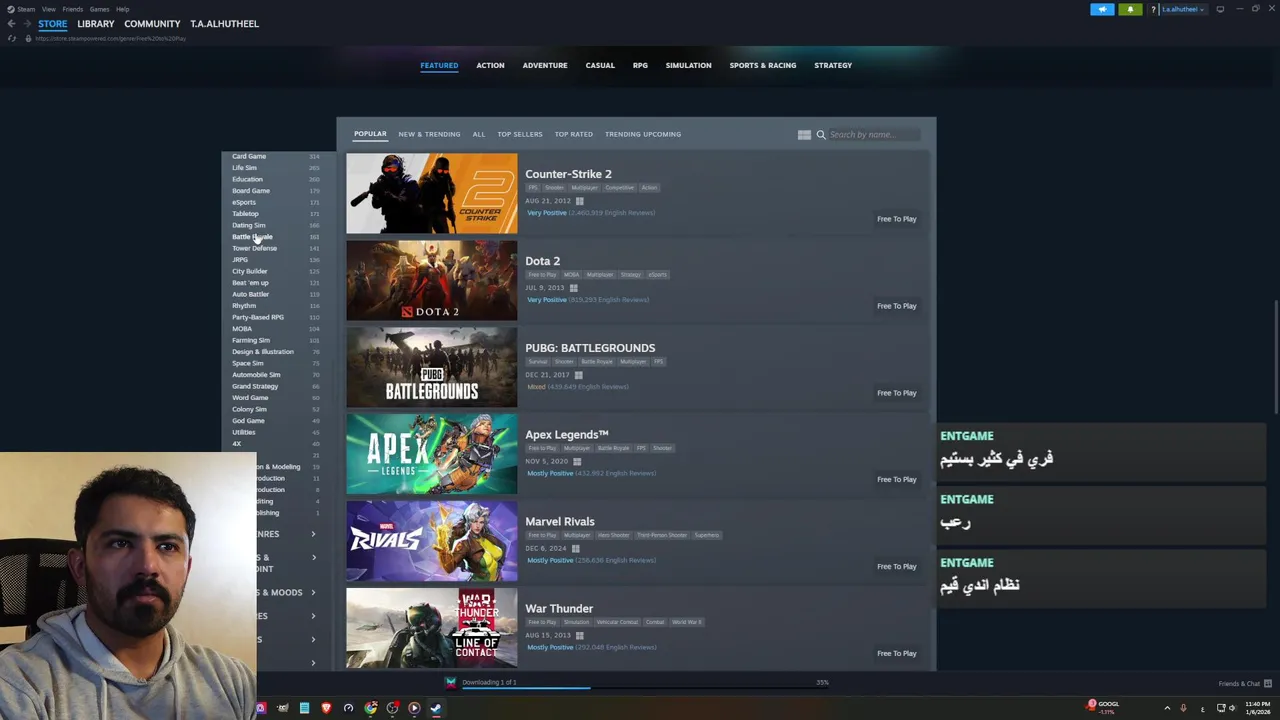Image resolution: width=1280 pixels, height=720 pixels.
Task: Open the Marvel Rivals thumbnail
Action: 432,541
